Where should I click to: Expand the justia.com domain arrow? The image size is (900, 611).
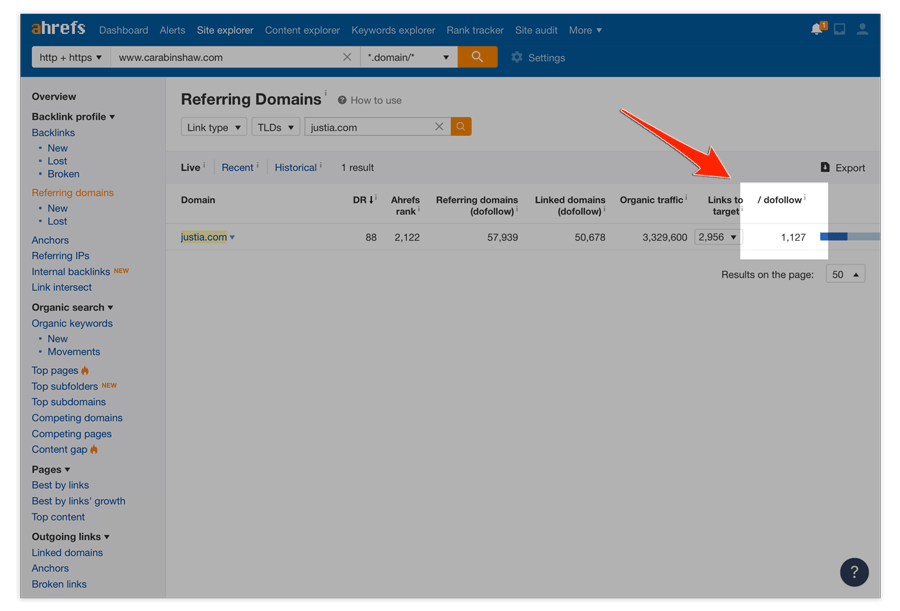point(232,237)
